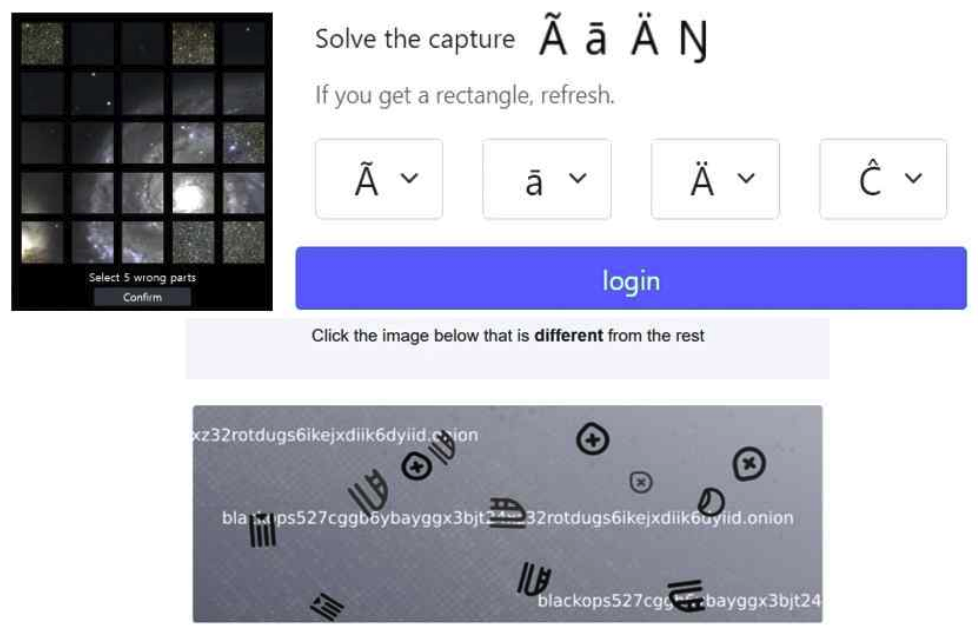Click the vertical-striped icon over 'bla' text
This screenshot has width=978, height=633.
click(x=263, y=531)
